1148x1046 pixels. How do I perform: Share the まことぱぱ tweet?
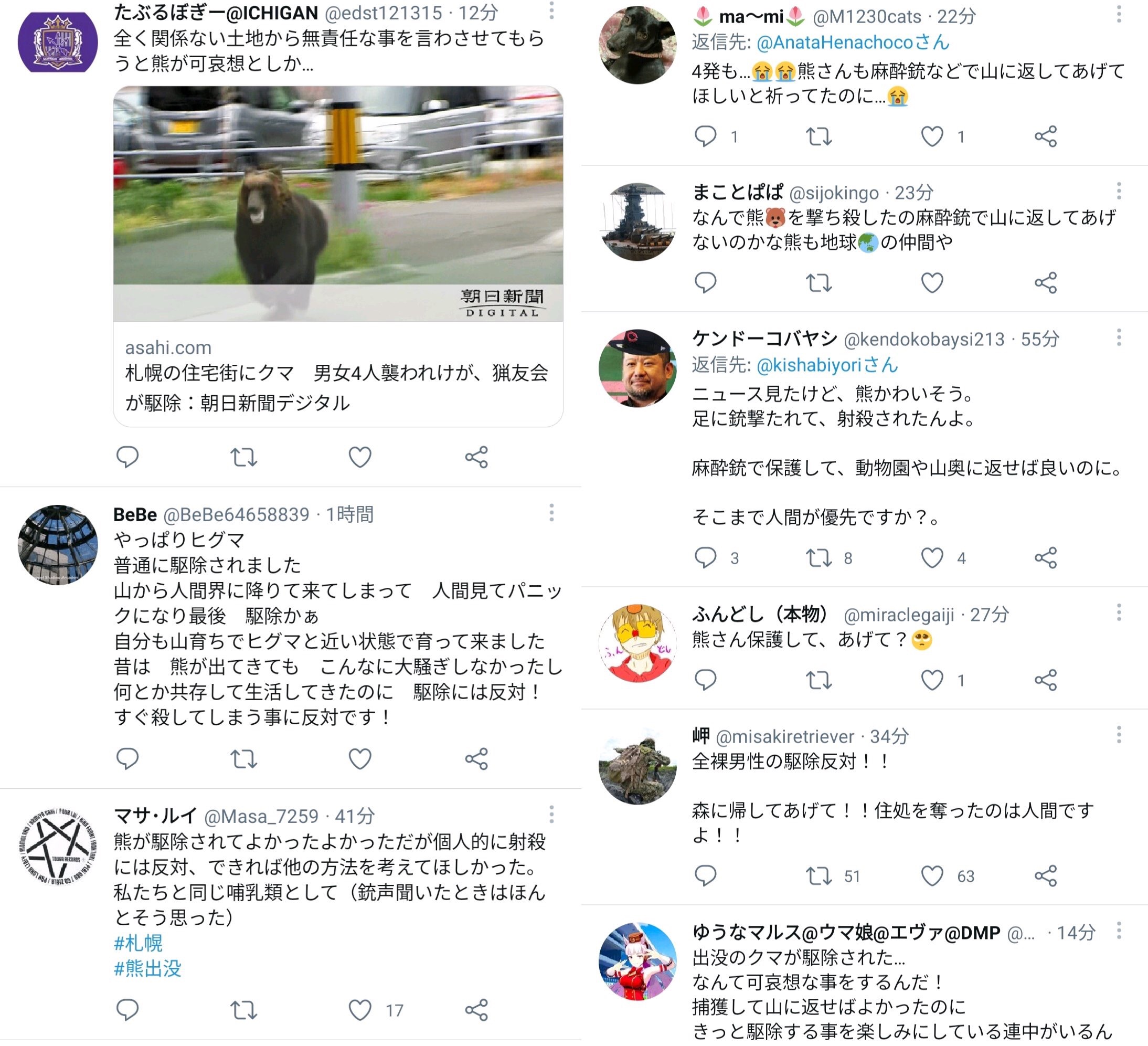[1046, 282]
